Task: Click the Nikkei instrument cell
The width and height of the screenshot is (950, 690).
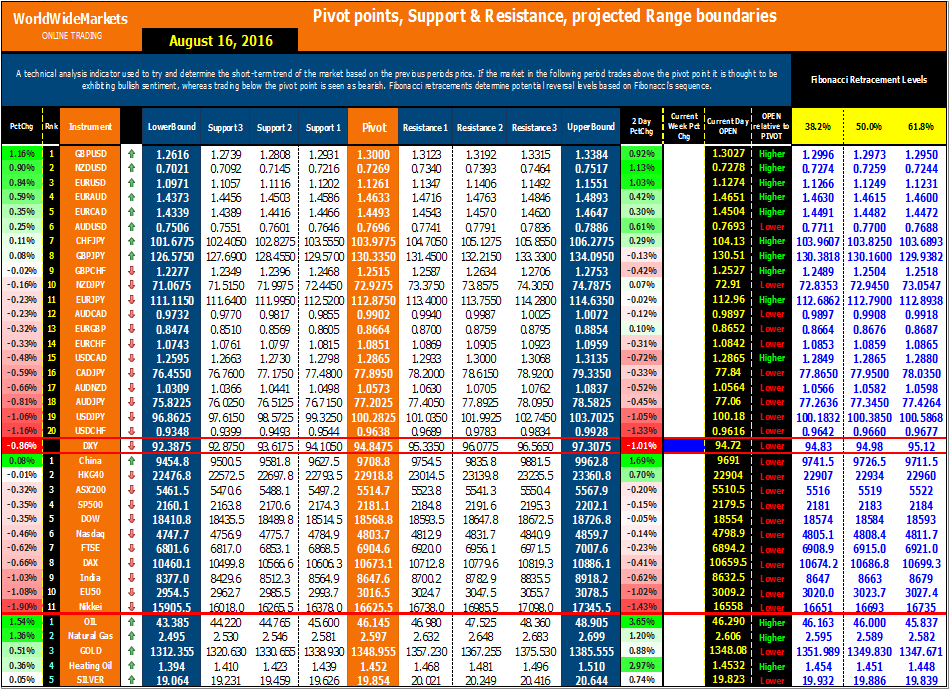Action: click(x=90, y=606)
